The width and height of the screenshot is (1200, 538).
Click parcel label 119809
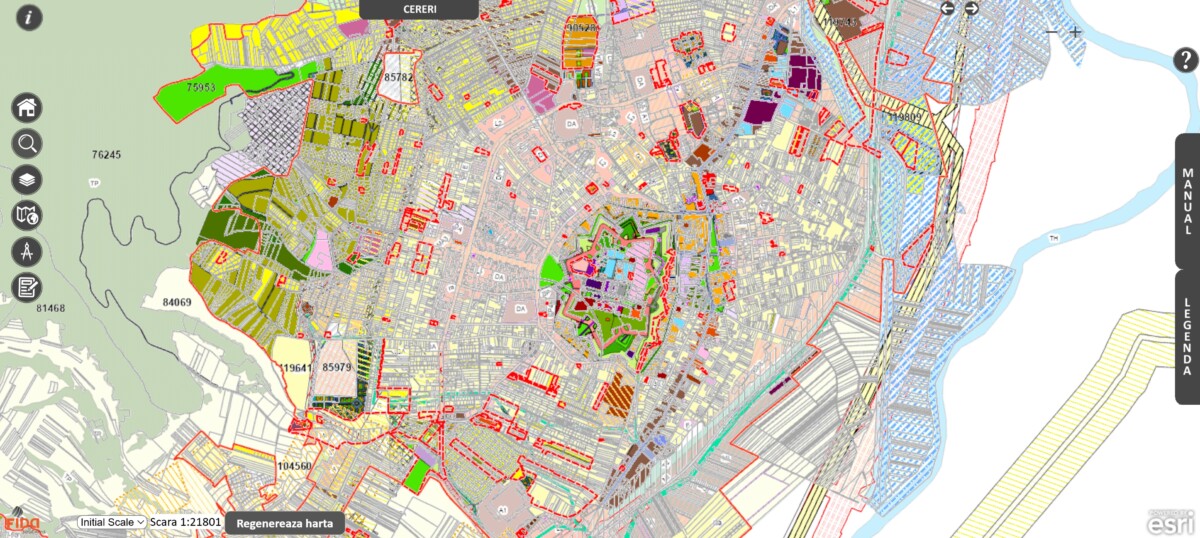(x=905, y=117)
